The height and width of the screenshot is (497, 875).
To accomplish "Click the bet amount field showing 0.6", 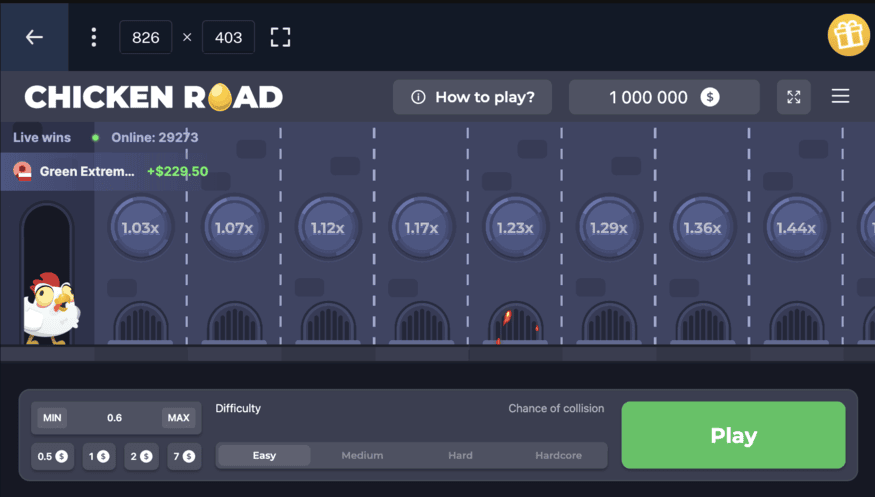I will pos(114,418).
